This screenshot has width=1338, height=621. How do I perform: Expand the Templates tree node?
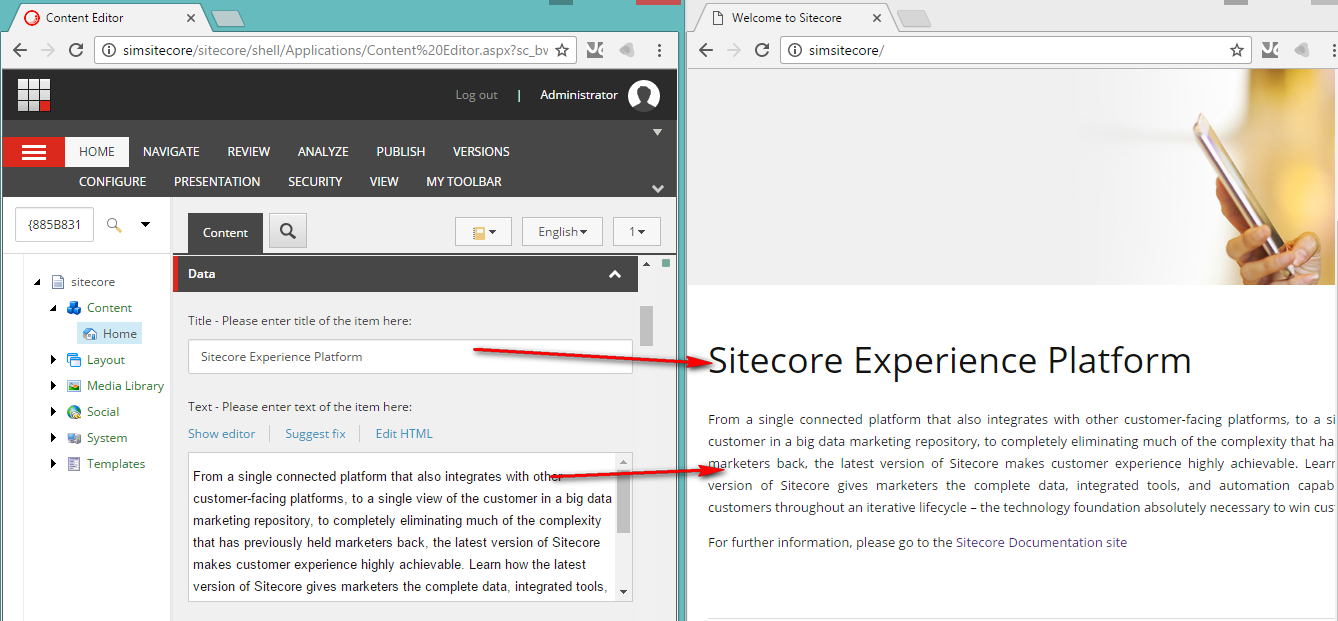54,464
